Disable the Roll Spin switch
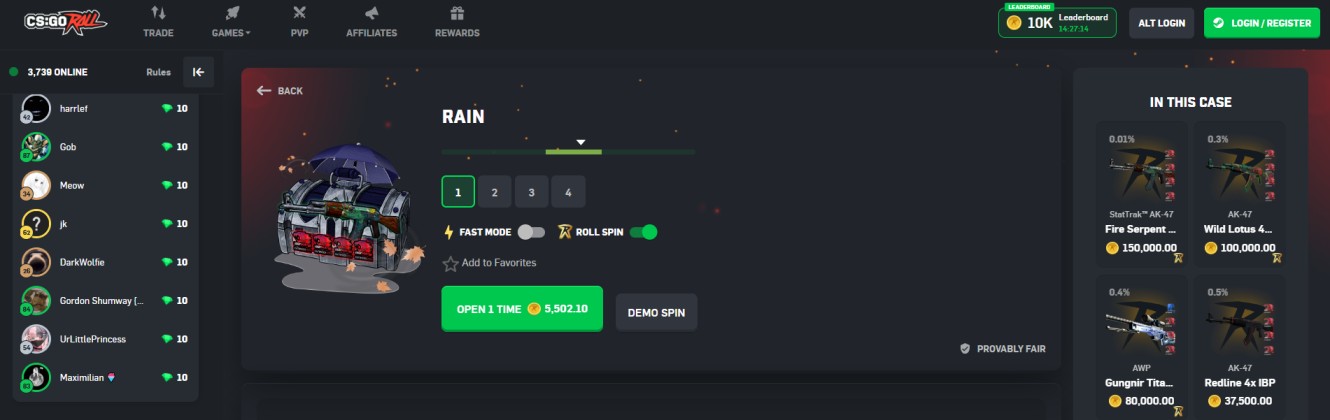Screen dimensions: 1330x420 point(643,232)
